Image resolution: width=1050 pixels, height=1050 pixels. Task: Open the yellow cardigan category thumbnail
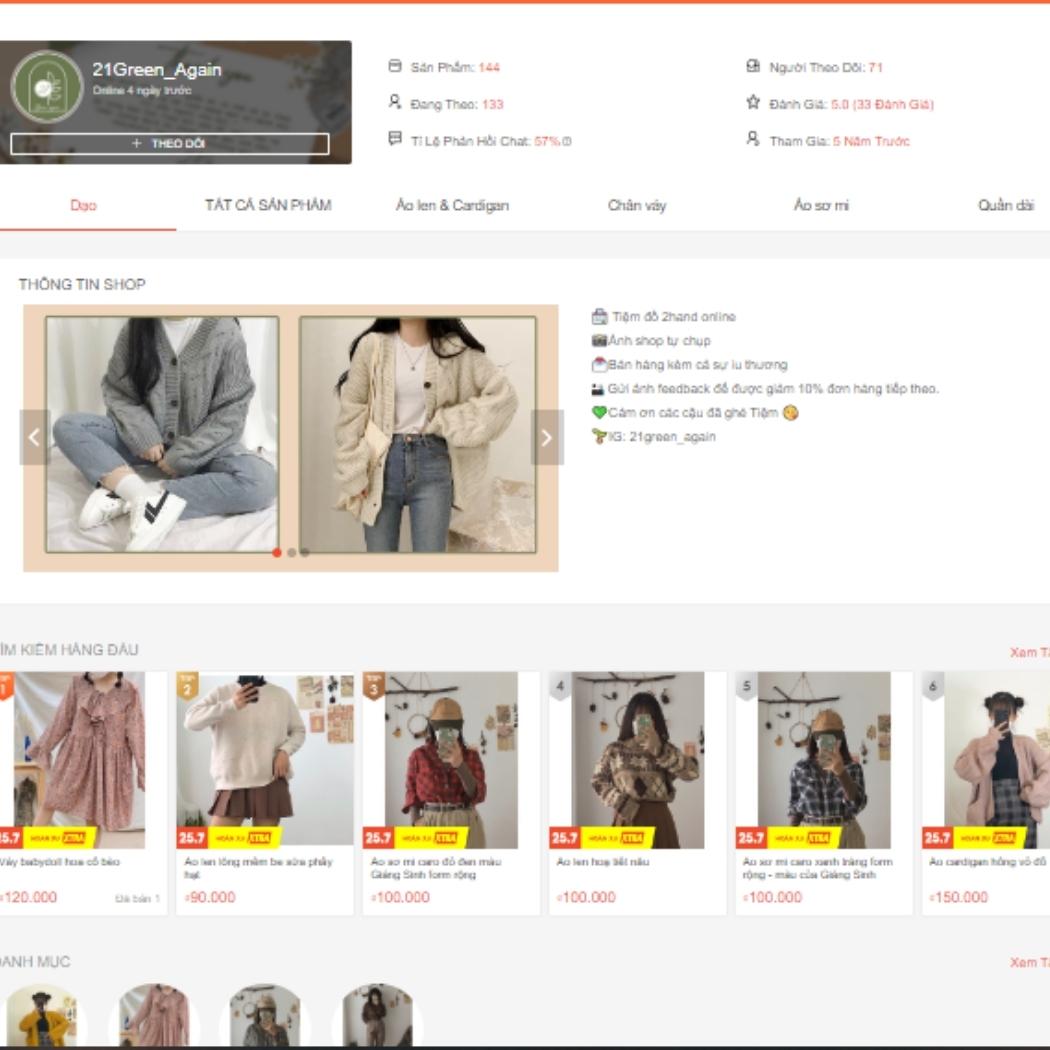42,1015
